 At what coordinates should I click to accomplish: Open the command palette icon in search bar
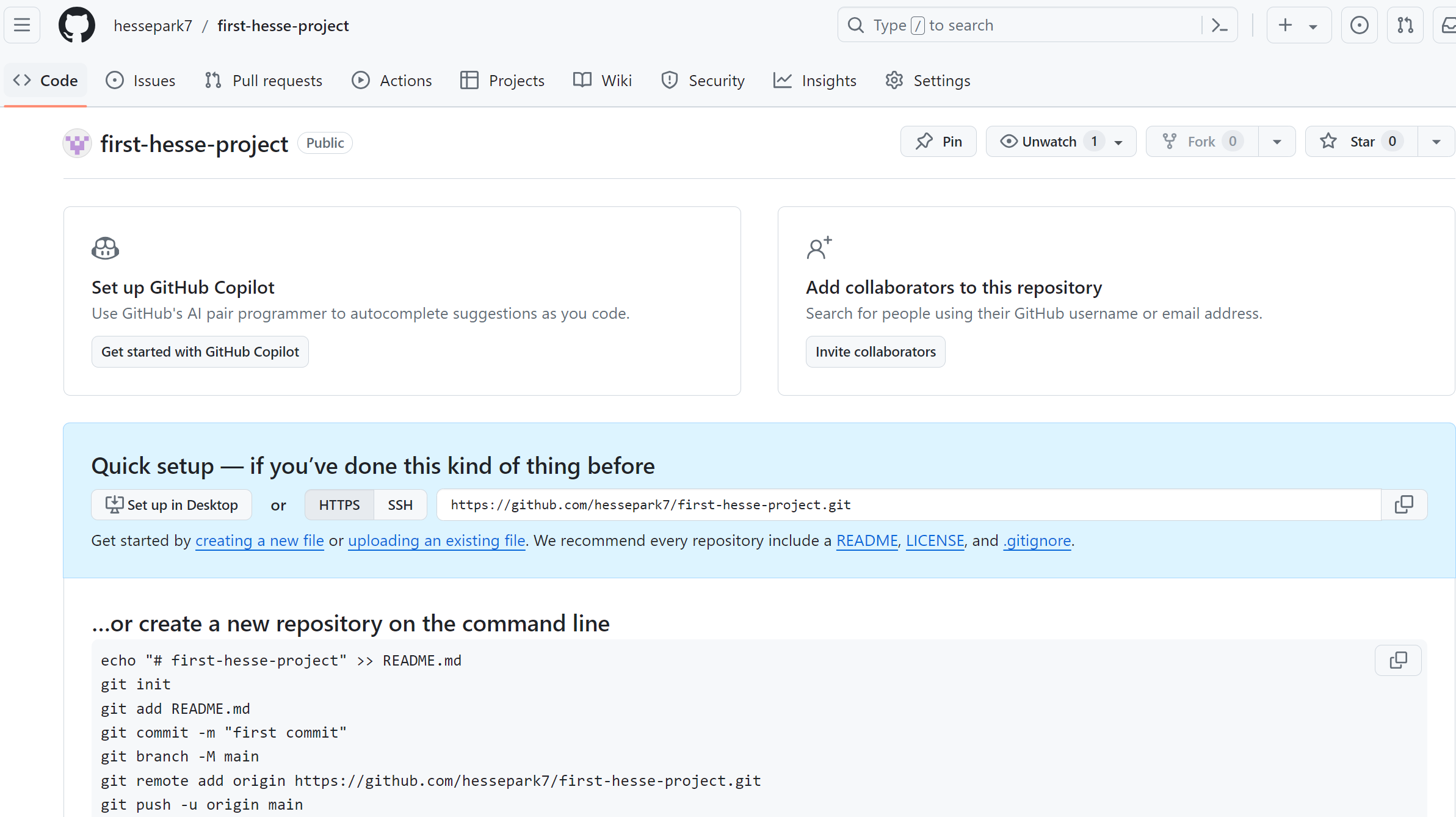click(x=1219, y=25)
